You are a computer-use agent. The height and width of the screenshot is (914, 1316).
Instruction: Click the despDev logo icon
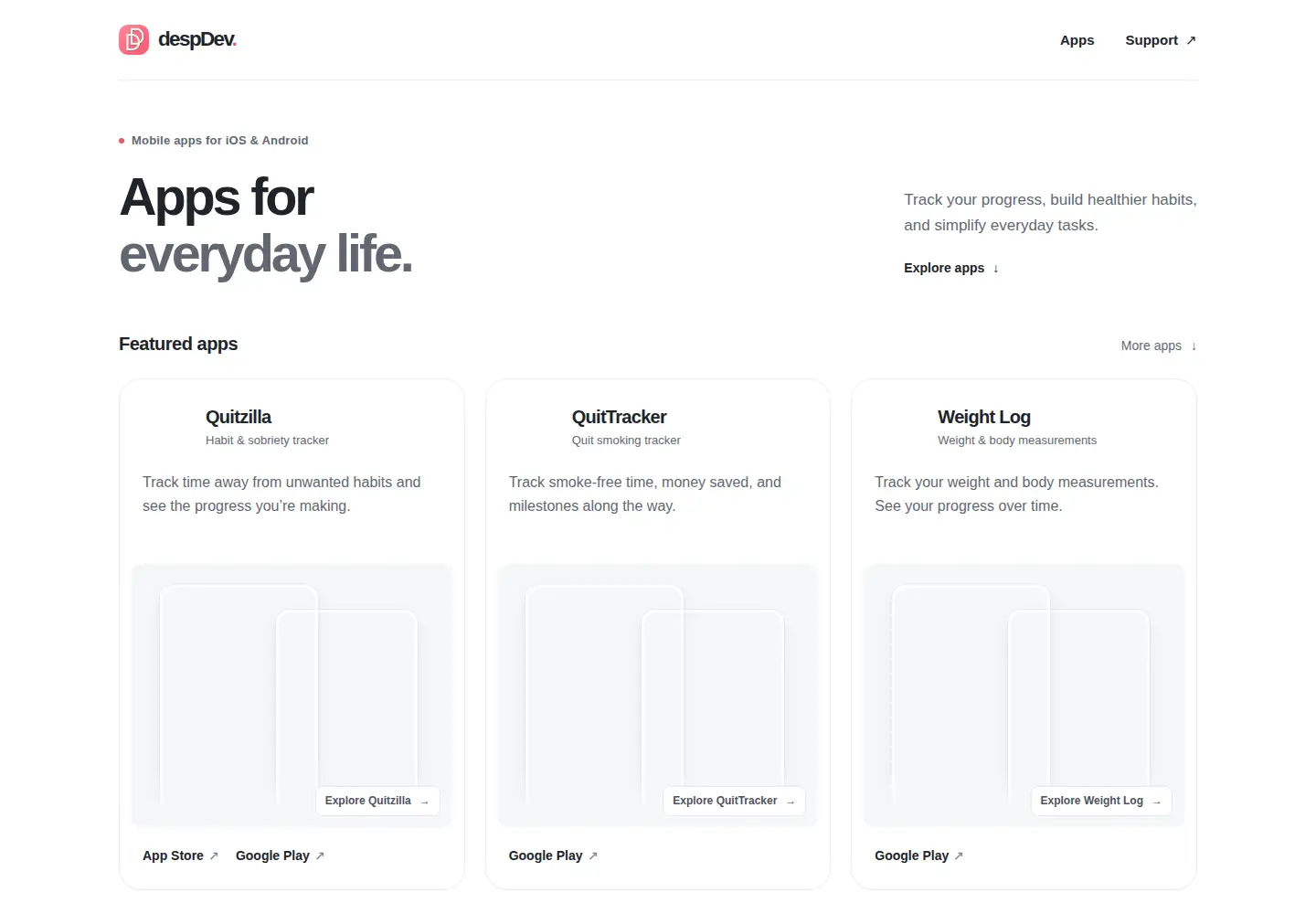pyautogui.click(x=133, y=39)
